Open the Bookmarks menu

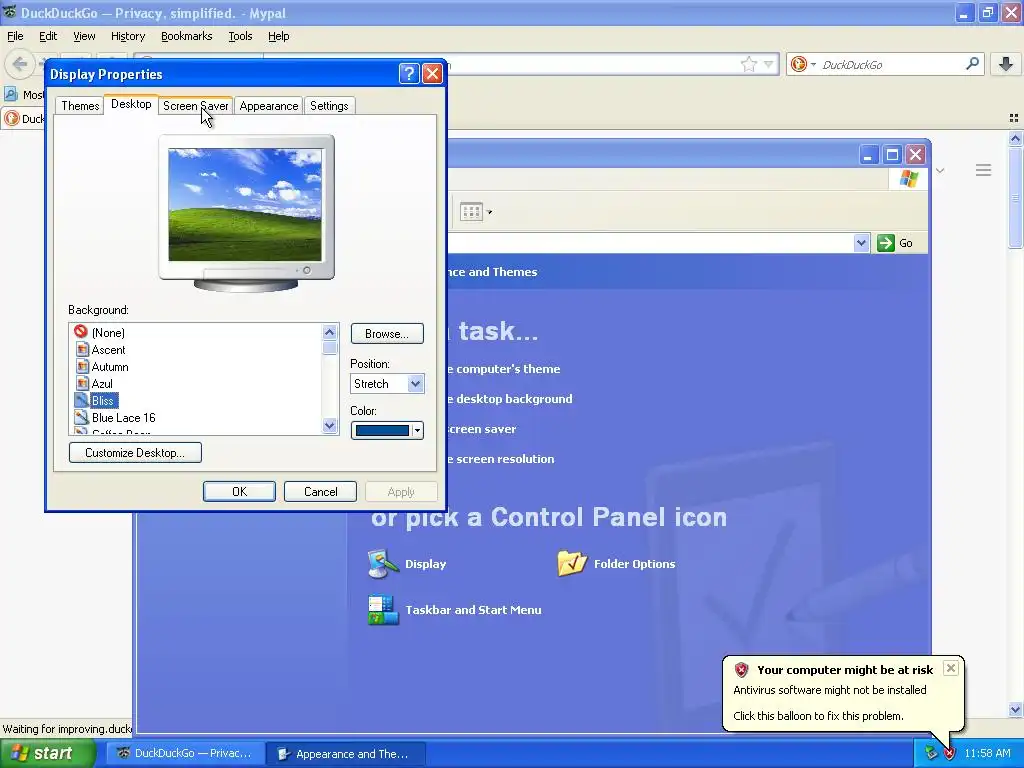[x=186, y=36]
